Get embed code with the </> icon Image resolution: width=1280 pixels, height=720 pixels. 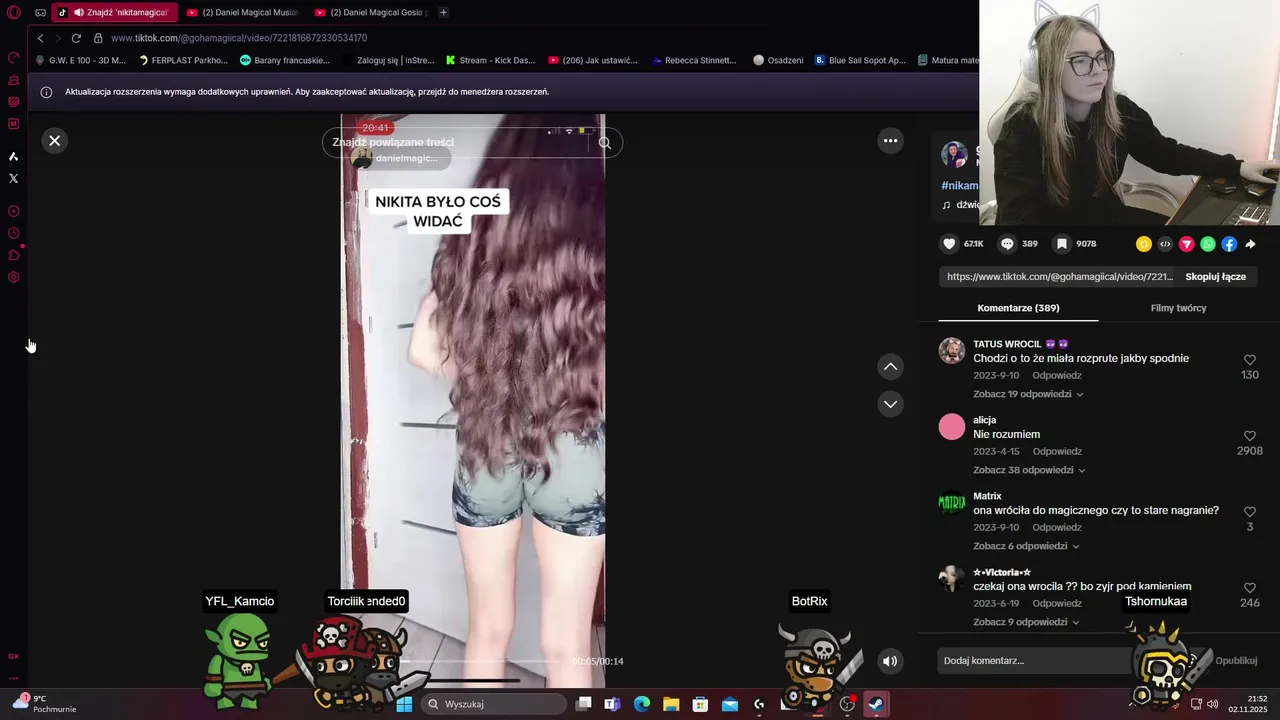click(x=1165, y=244)
